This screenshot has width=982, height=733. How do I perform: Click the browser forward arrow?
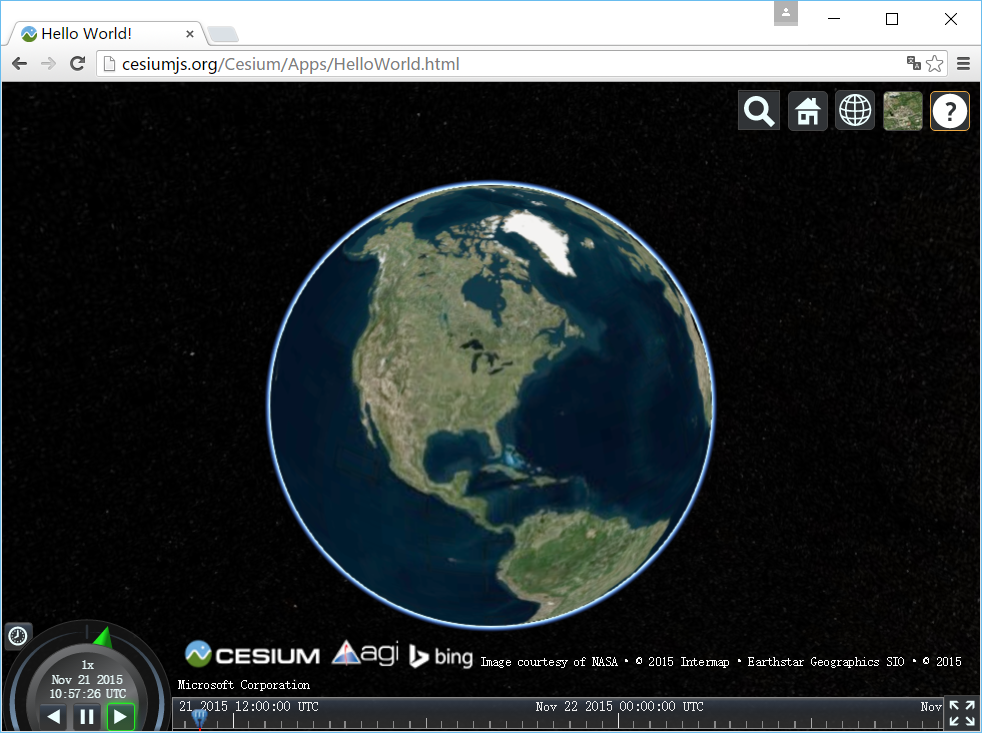(48, 63)
